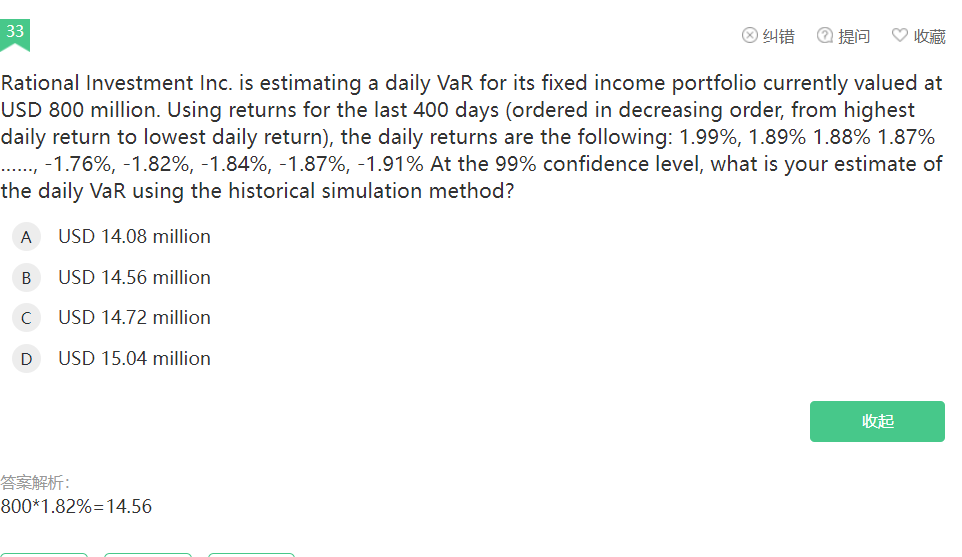Select answer option A circle
The image size is (962, 557).
coord(26,237)
